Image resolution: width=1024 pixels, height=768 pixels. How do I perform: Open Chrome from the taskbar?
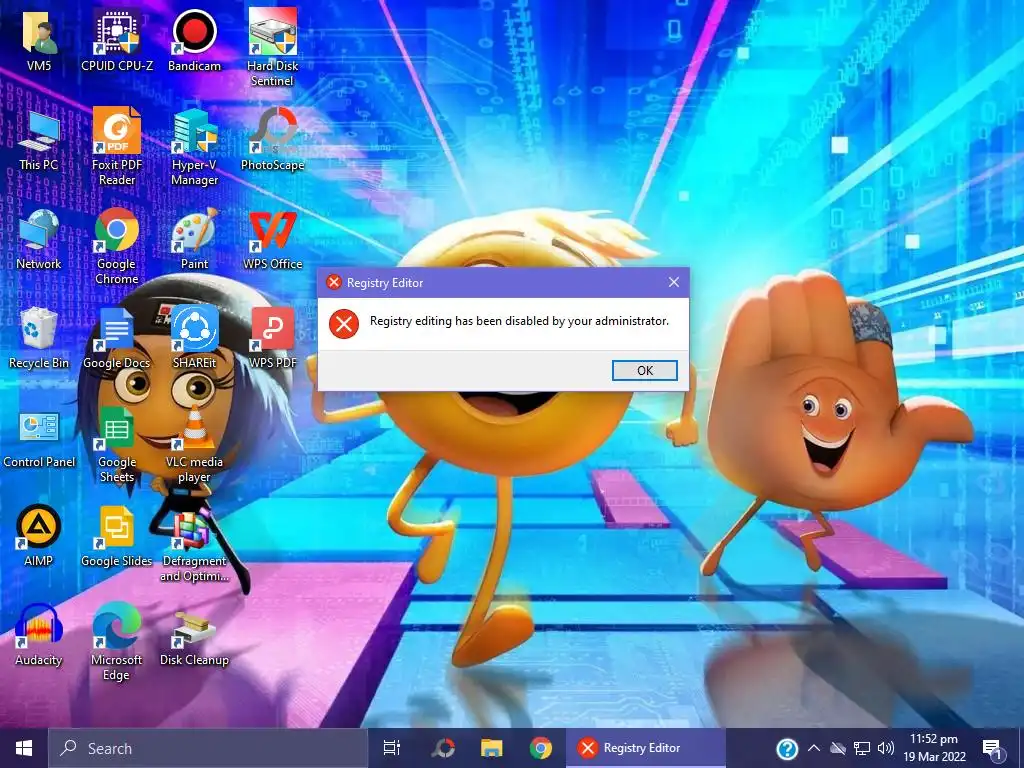click(540, 748)
